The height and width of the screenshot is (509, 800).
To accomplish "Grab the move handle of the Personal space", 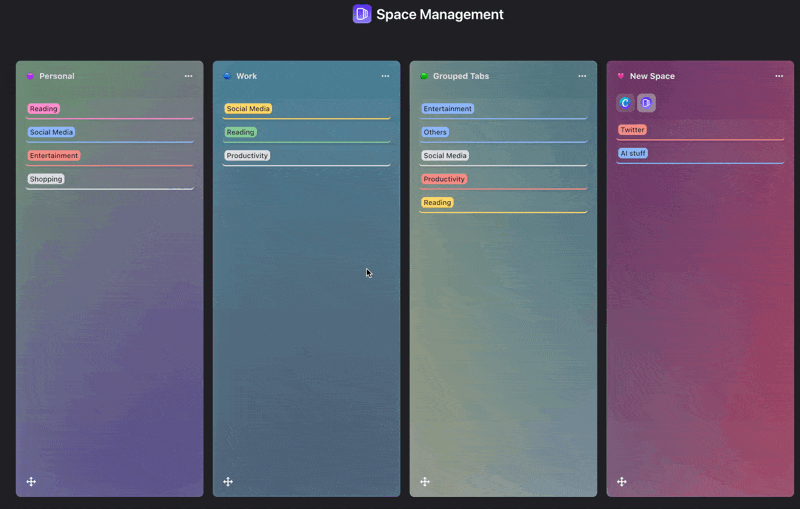I will pos(31,481).
